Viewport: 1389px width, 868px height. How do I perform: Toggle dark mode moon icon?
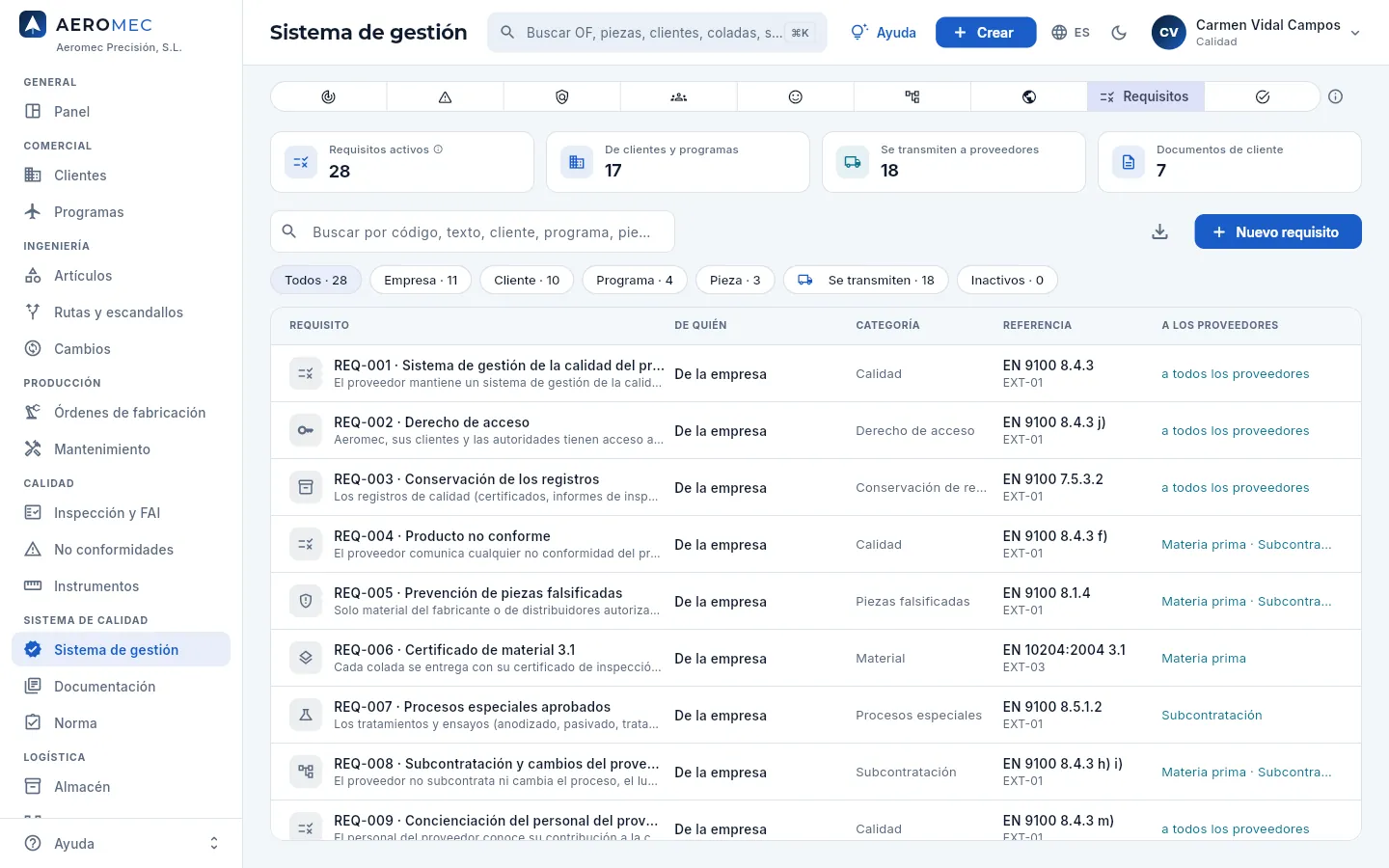click(x=1119, y=33)
